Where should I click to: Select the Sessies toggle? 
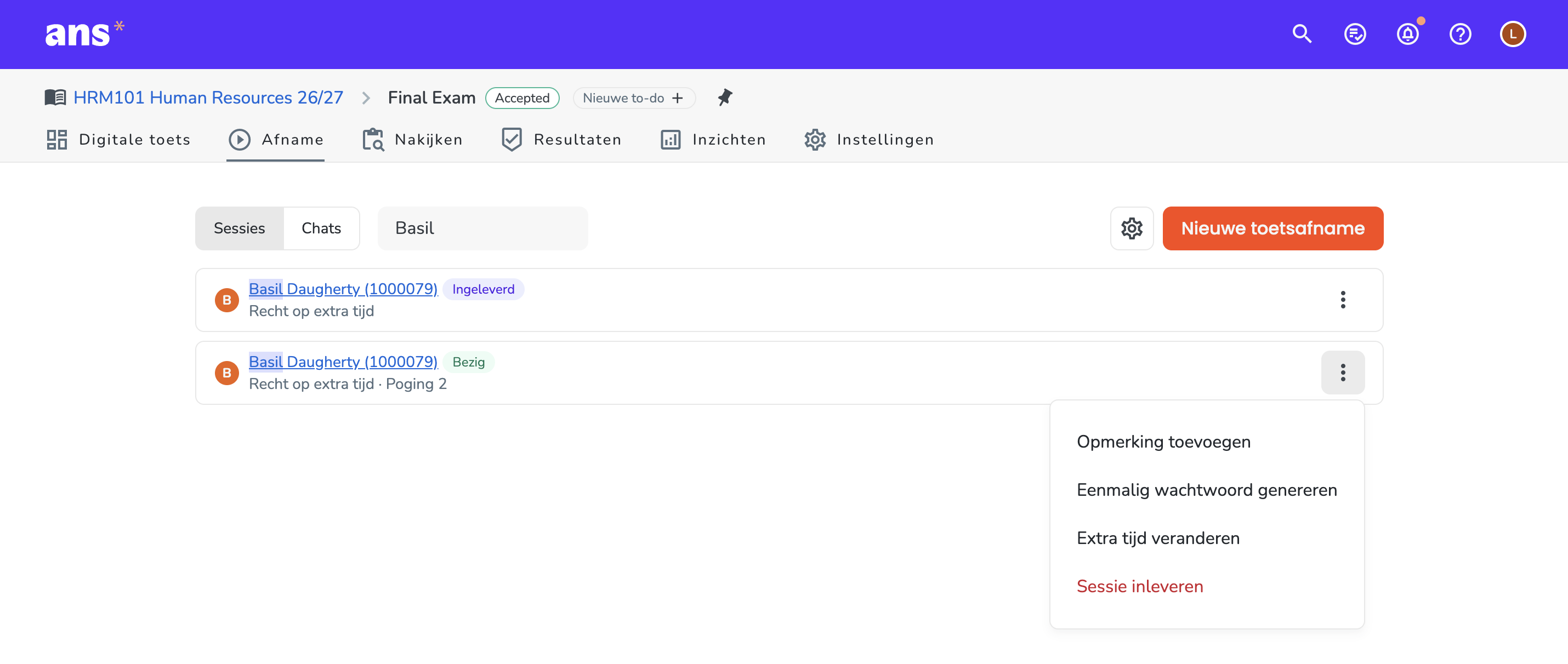point(239,228)
